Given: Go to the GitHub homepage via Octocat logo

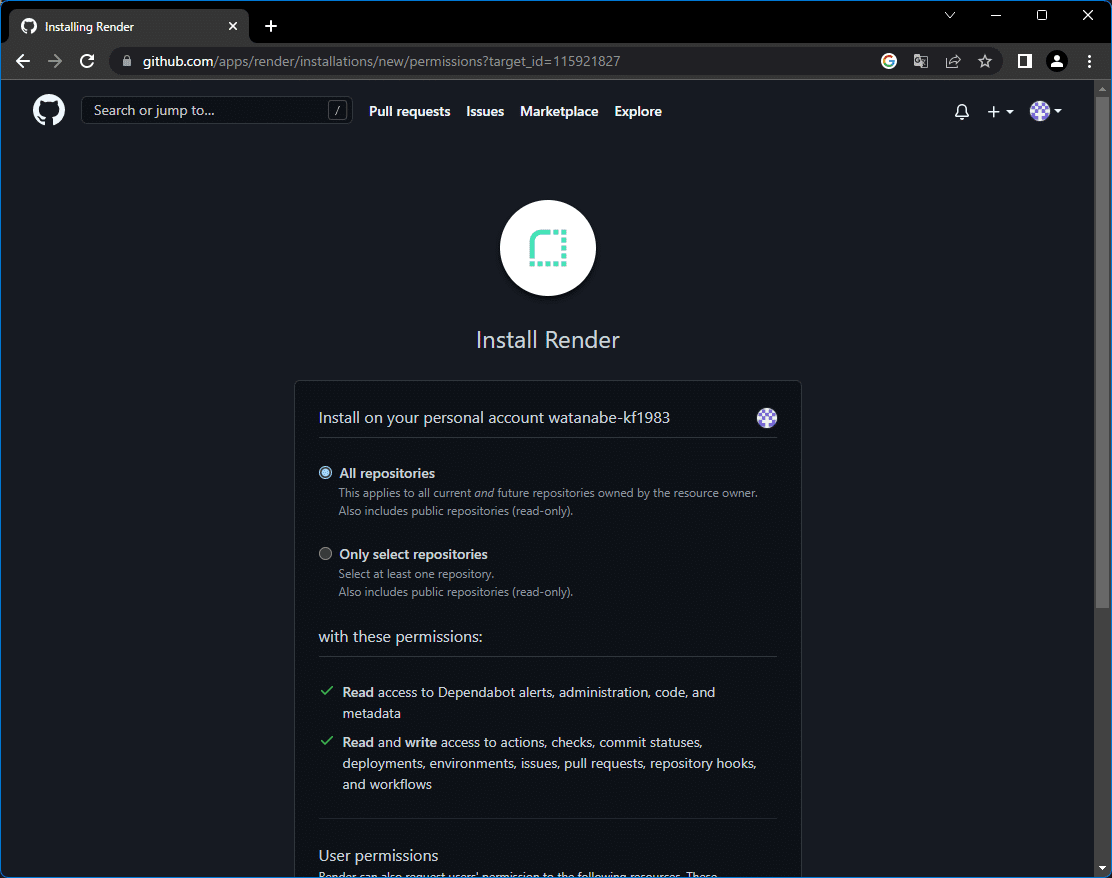Looking at the screenshot, I should [48, 111].
